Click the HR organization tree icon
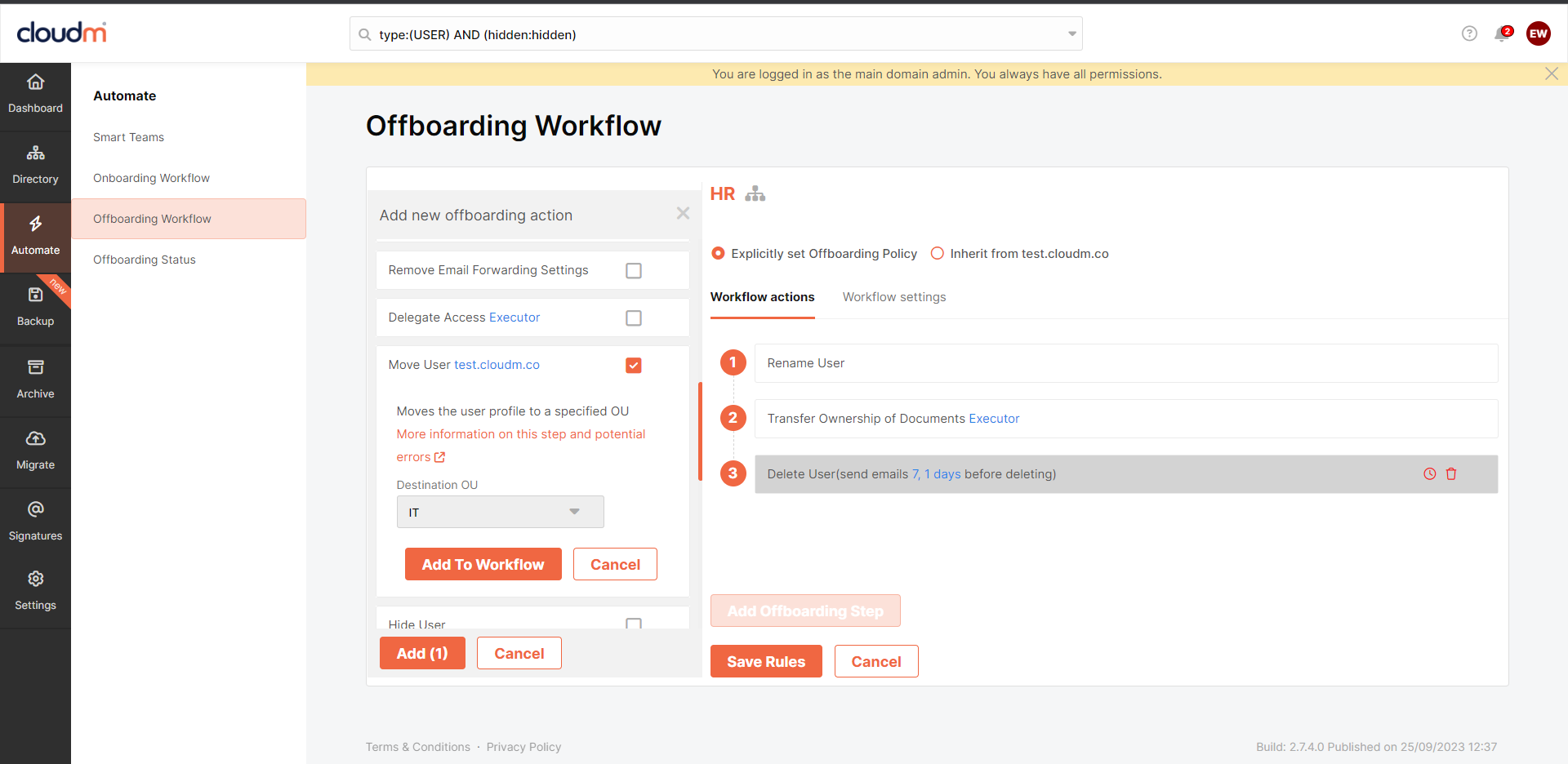Screen dimensions: 1568x764 [755, 193]
